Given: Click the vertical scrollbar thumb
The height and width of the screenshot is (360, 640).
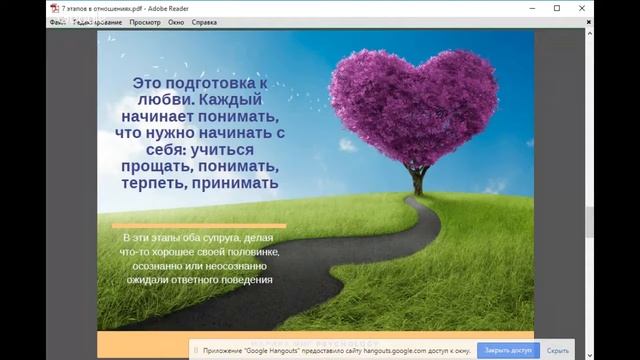Looking at the screenshot, I should (x=589, y=222).
